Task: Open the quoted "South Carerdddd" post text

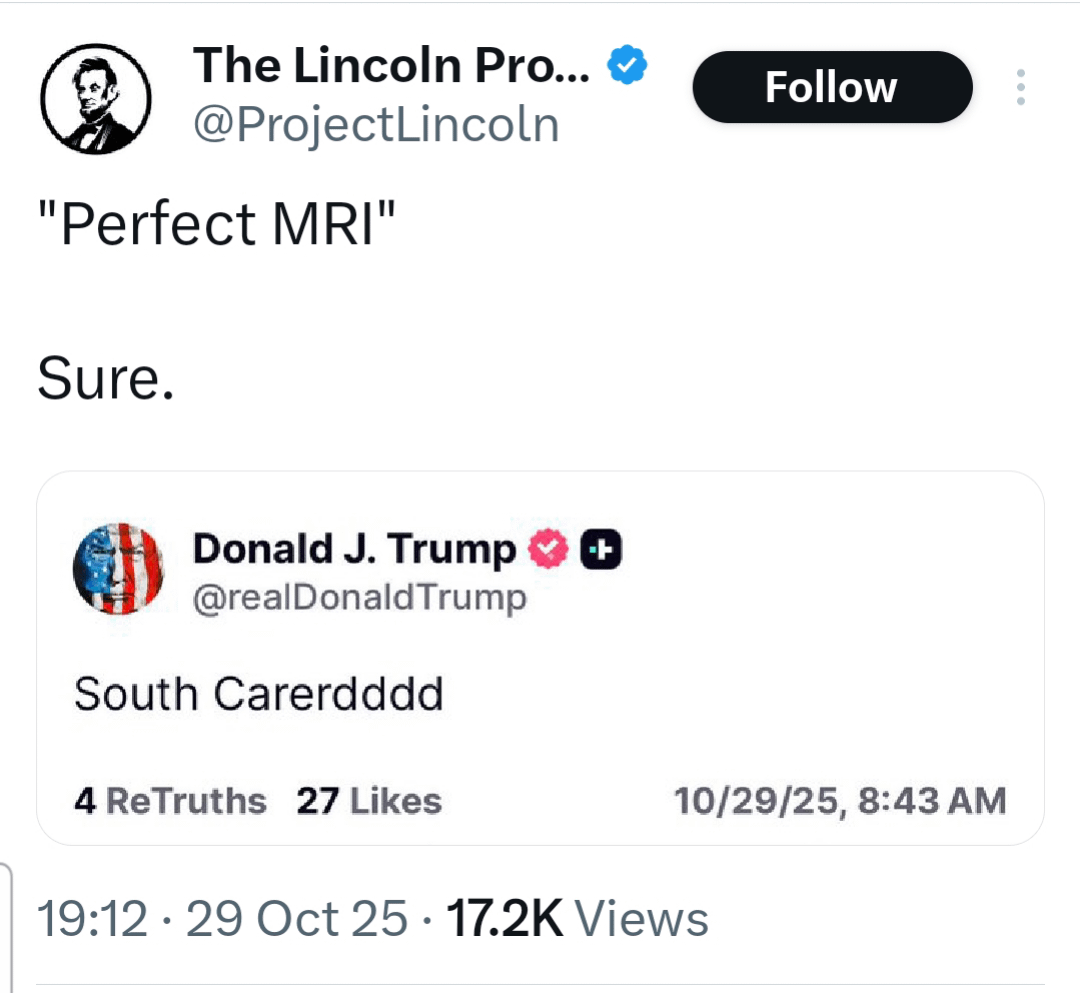Action: (x=258, y=693)
